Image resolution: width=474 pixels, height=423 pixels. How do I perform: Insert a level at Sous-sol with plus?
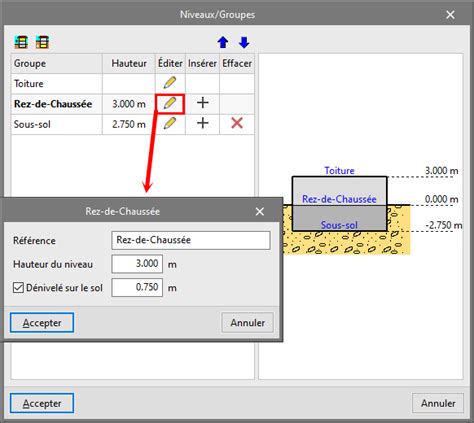click(202, 124)
